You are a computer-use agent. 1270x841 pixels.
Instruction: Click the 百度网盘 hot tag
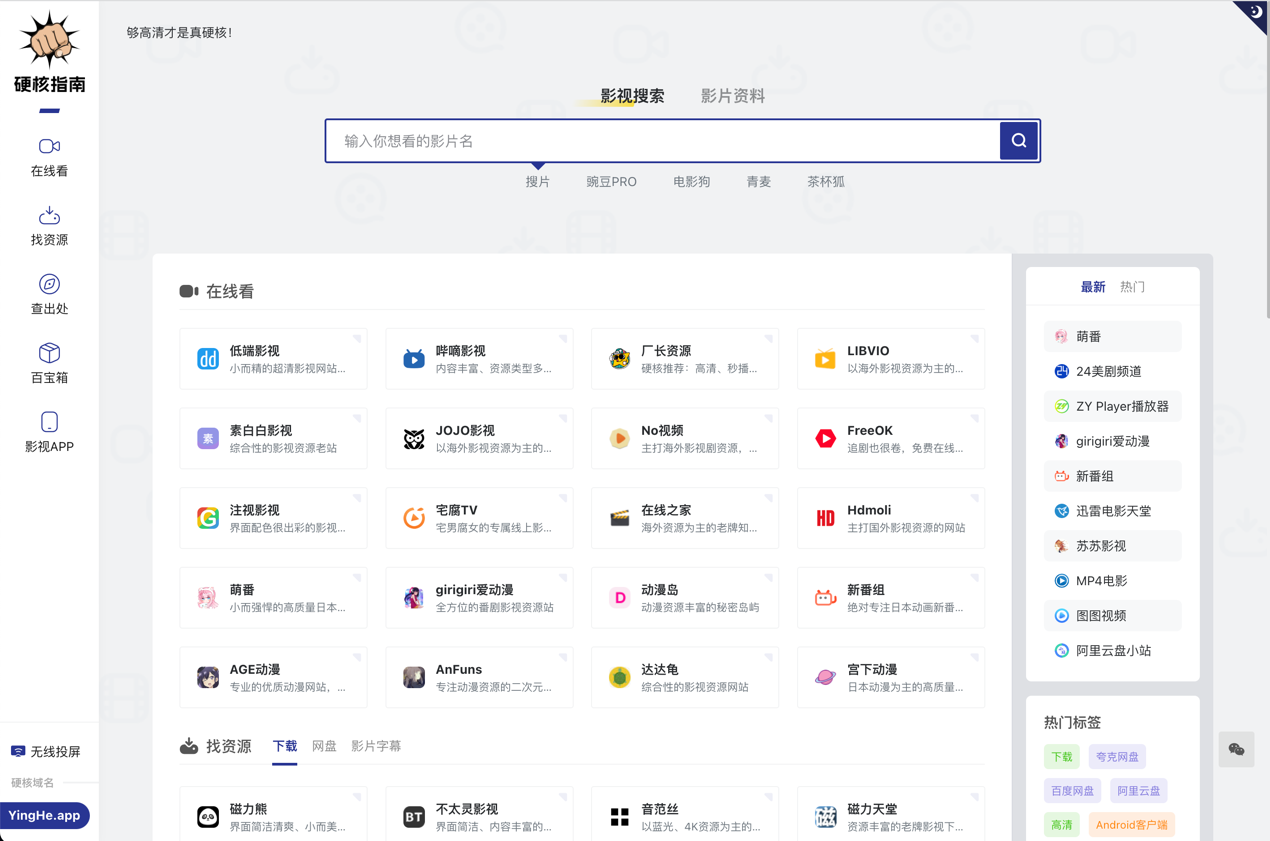point(1072,791)
